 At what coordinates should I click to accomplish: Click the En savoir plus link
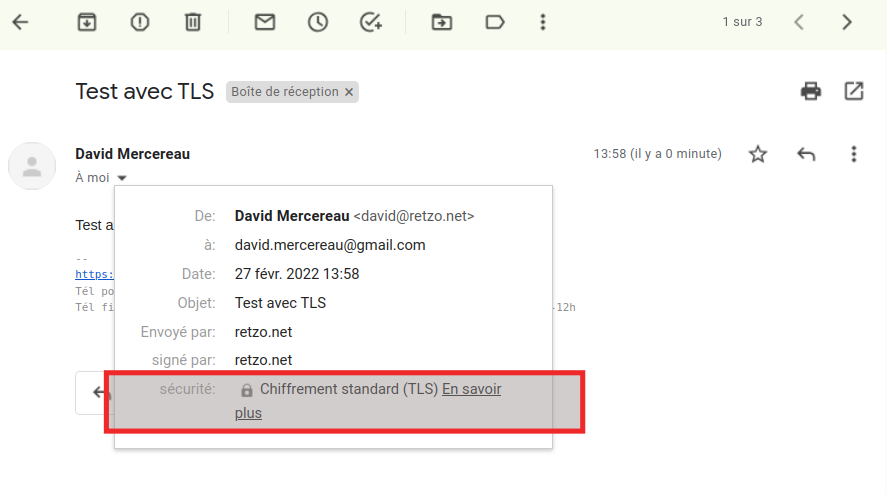(471, 390)
